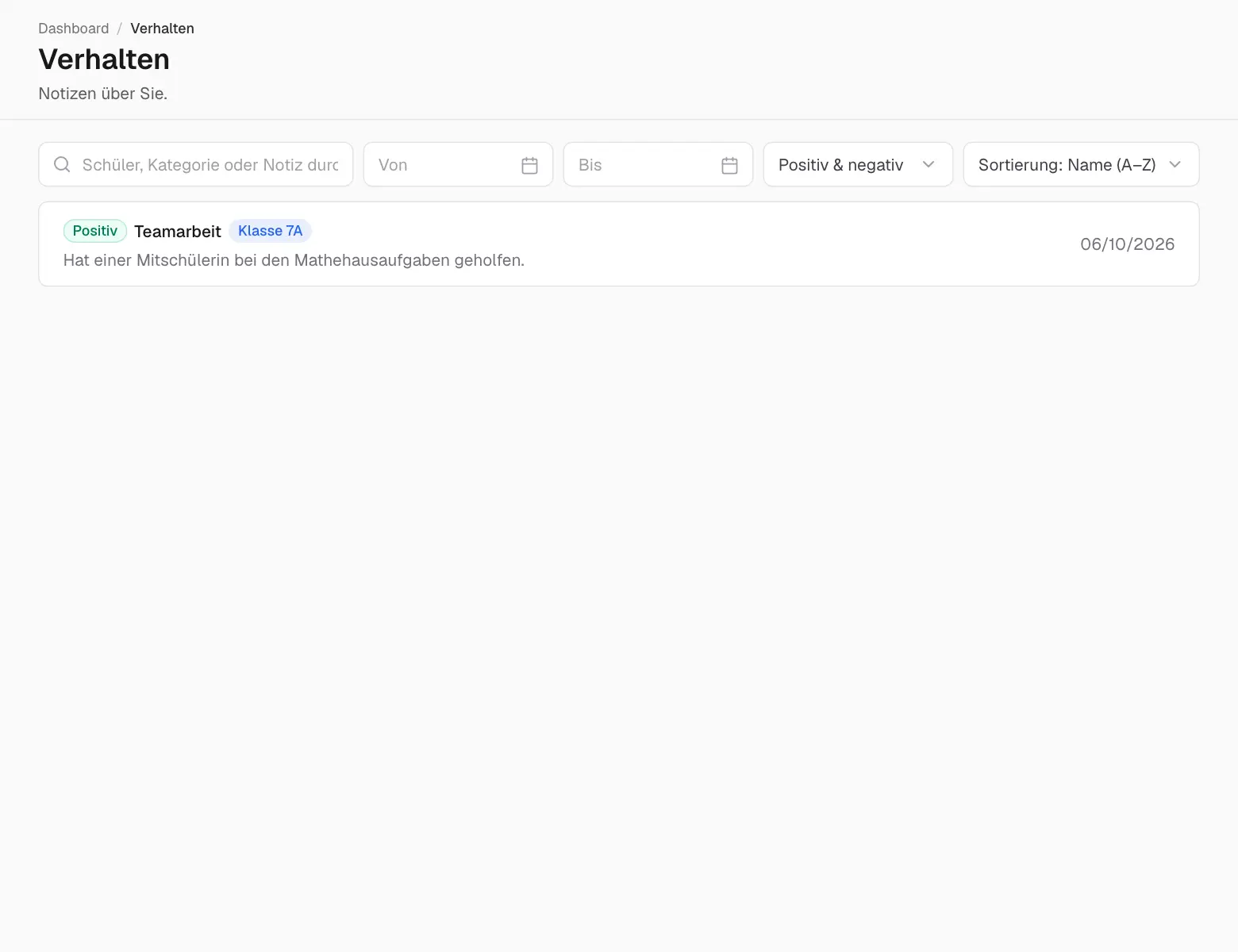This screenshot has width=1238, height=952.
Task: Click the green Positiv badge
Action: pyautogui.click(x=95, y=231)
